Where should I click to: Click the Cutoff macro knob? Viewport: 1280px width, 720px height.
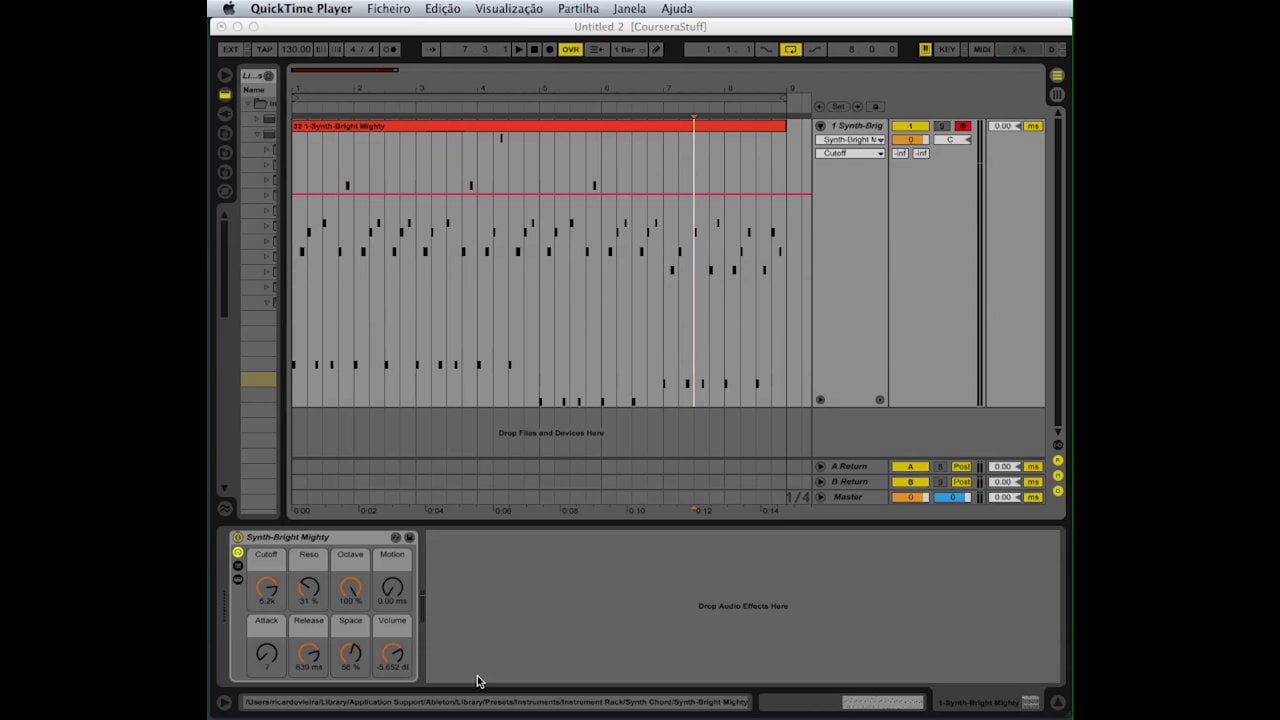(266, 588)
